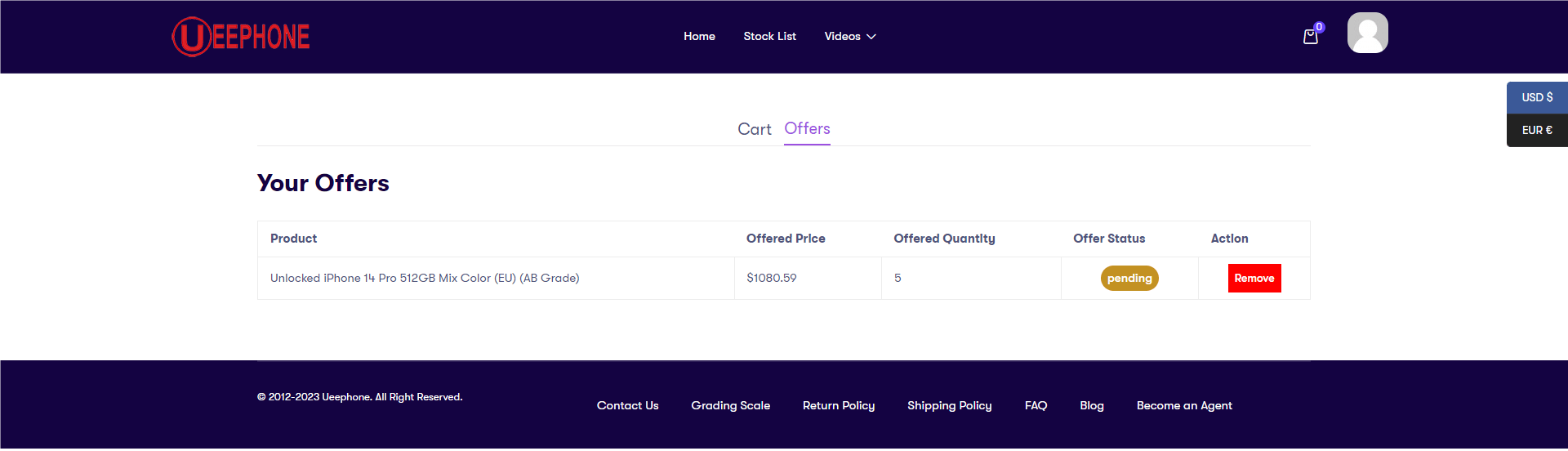
Task: Switch currency to EUR €
Action: 1537,130
